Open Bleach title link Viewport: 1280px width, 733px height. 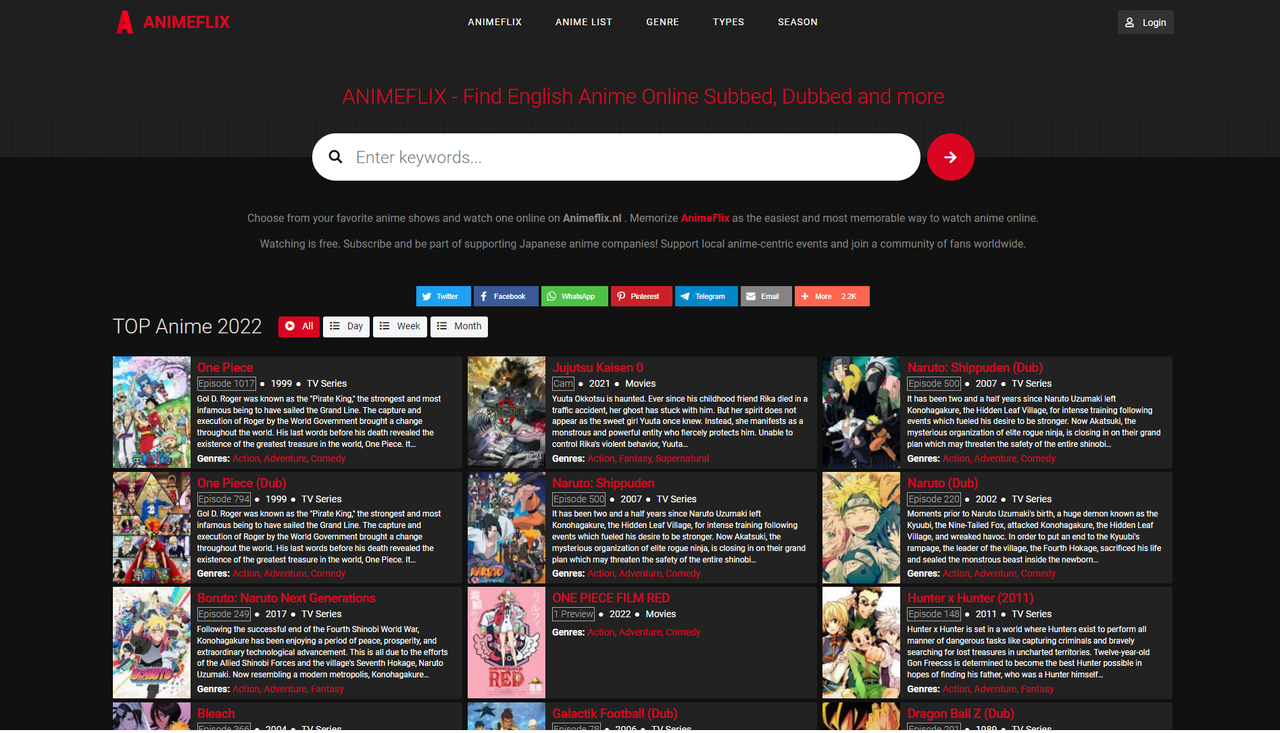pos(216,713)
